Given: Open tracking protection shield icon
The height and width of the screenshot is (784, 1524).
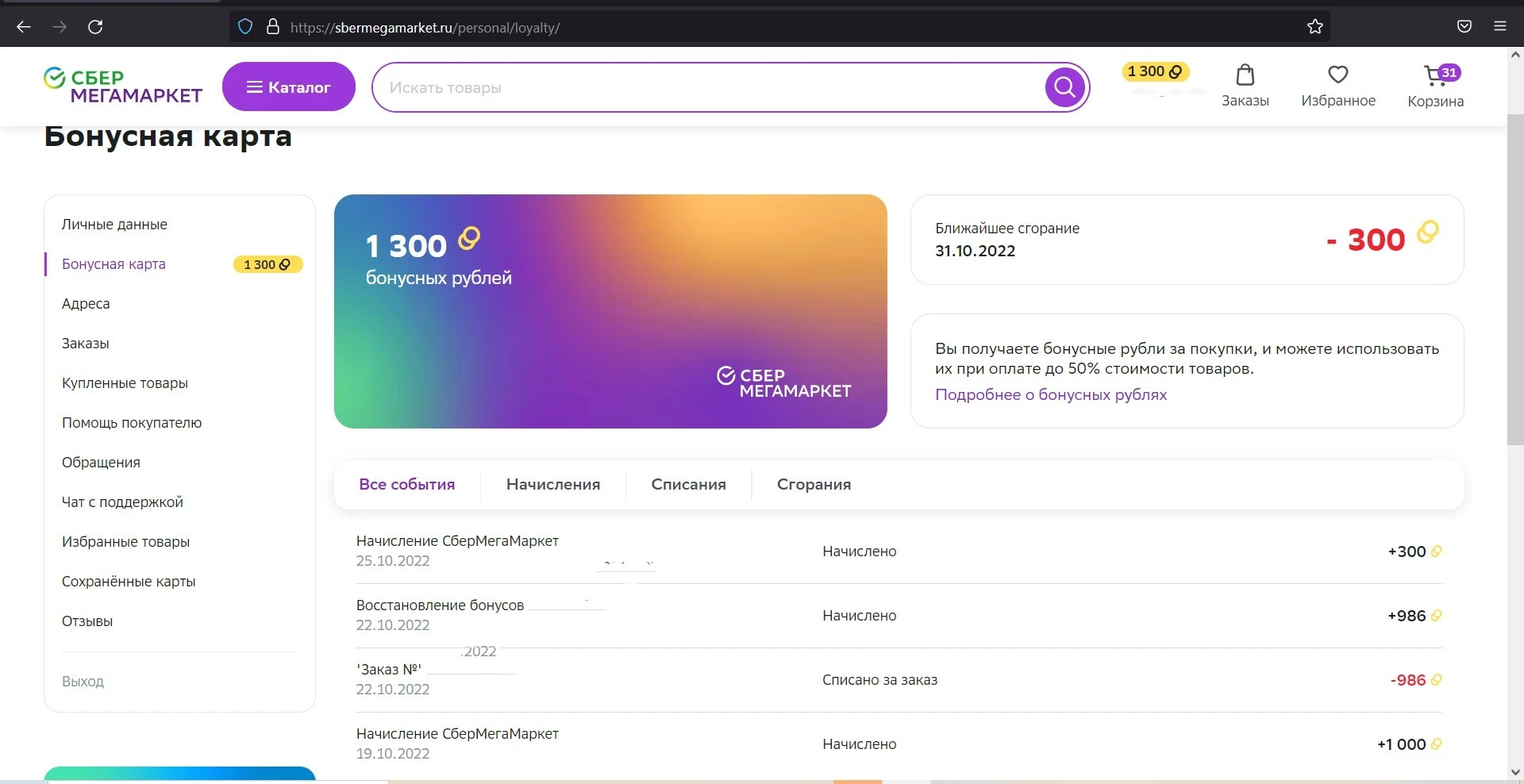Looking at the screenshot, I should point(245,27).
